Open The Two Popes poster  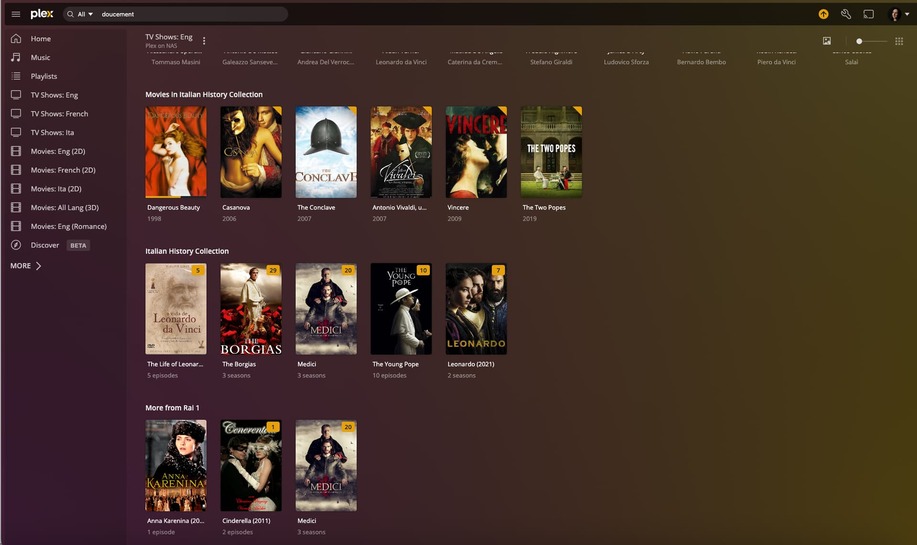tap(551, 152)
